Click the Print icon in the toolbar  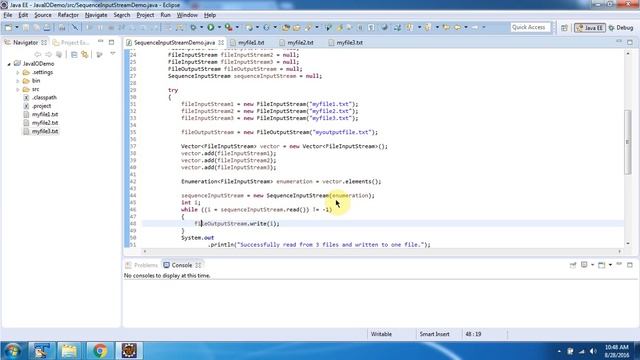pos(47,27)
